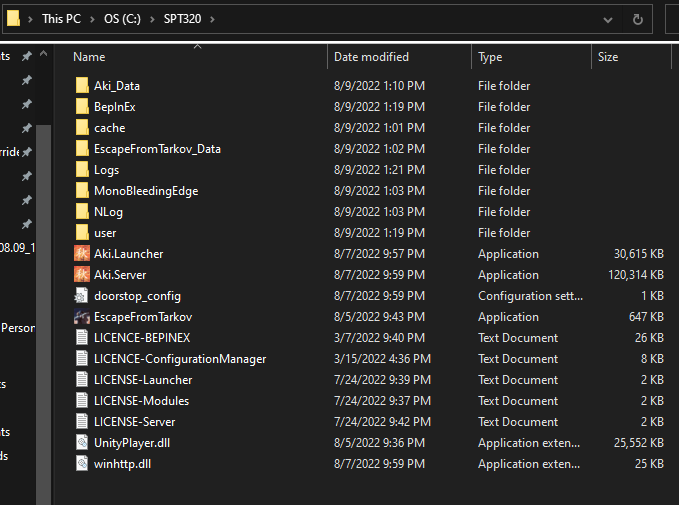Select the EscapeFromTarkov application name

click(x=143, y=317)
